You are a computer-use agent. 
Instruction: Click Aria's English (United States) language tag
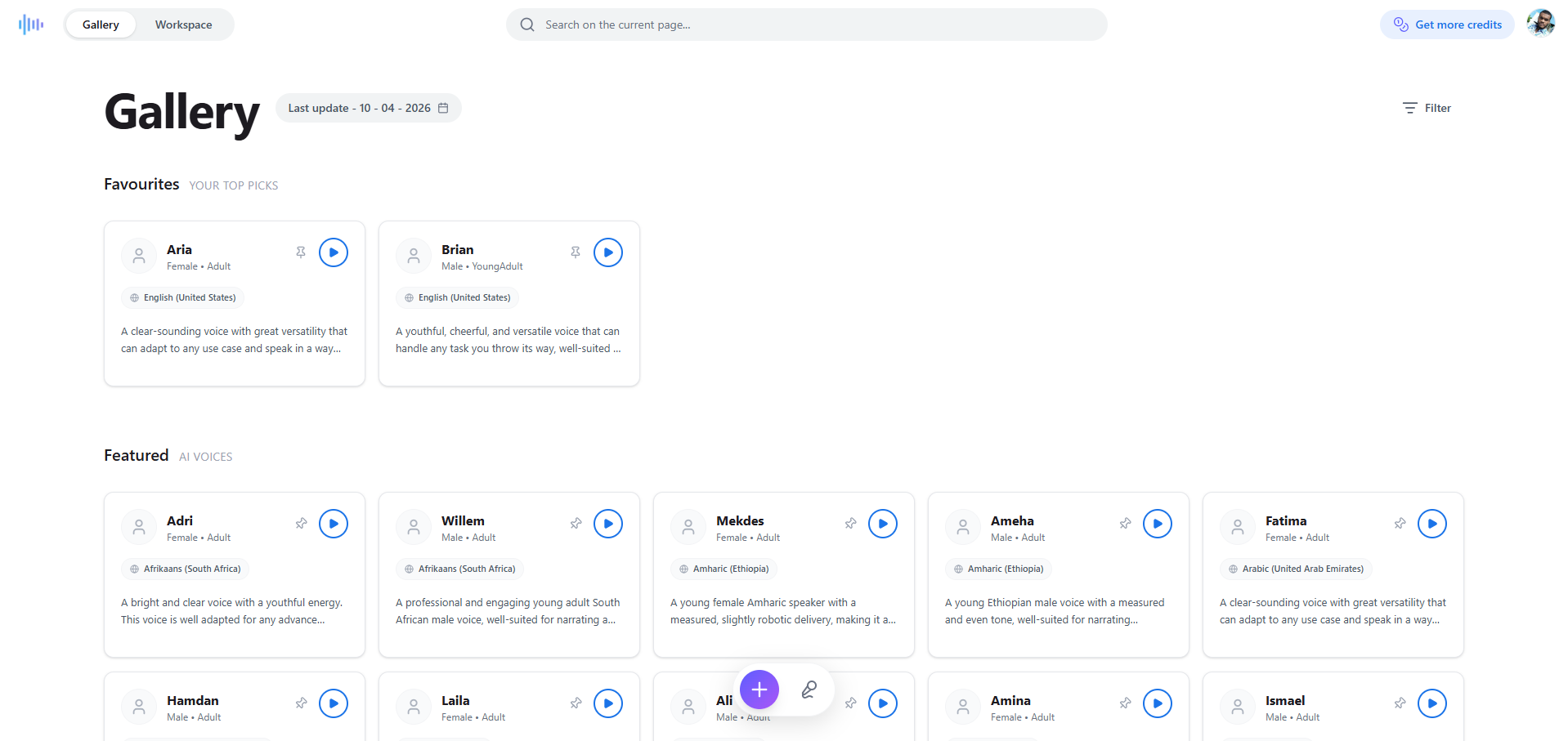183,297
